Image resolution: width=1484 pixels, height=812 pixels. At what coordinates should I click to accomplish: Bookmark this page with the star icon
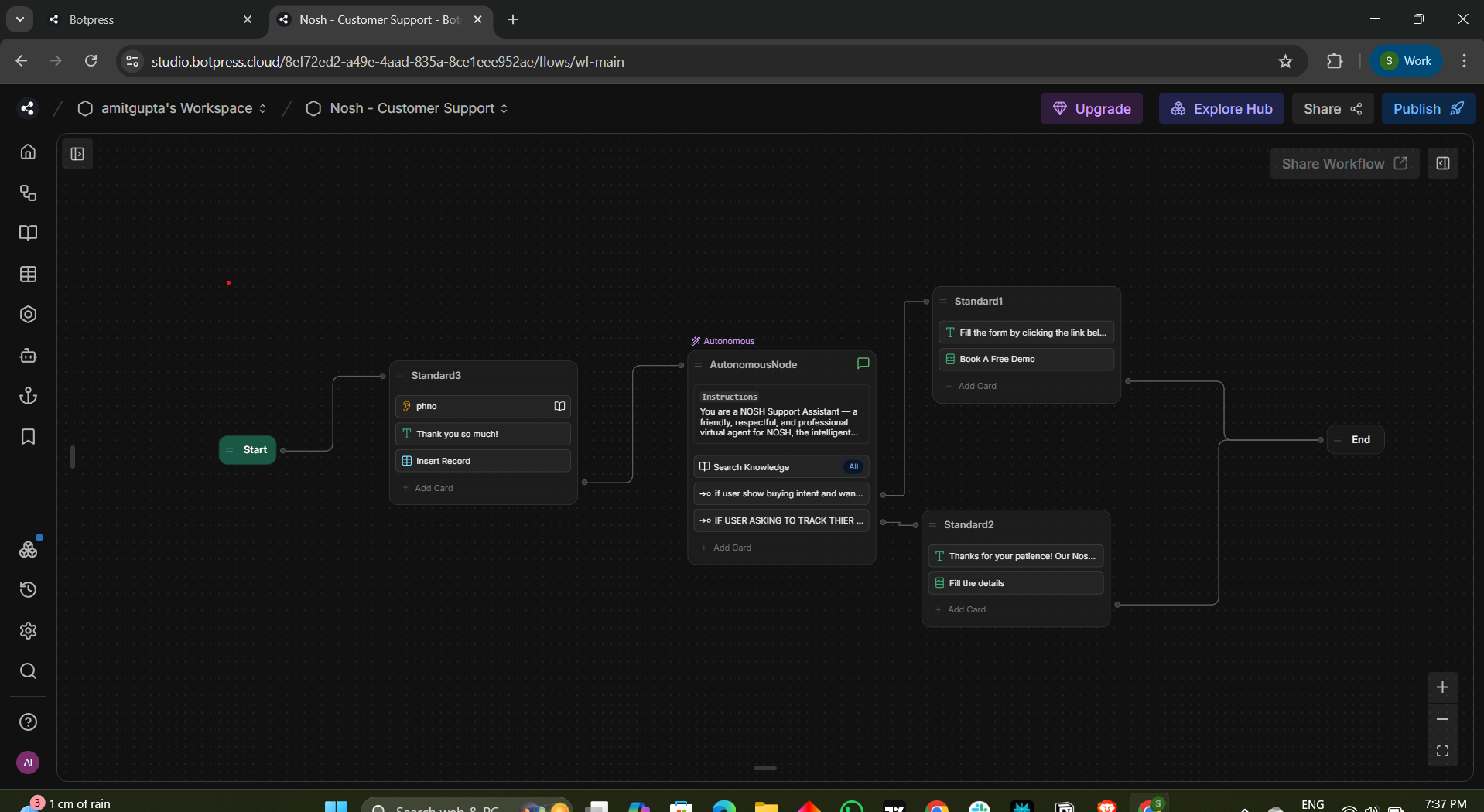(x=1285, y=61)
